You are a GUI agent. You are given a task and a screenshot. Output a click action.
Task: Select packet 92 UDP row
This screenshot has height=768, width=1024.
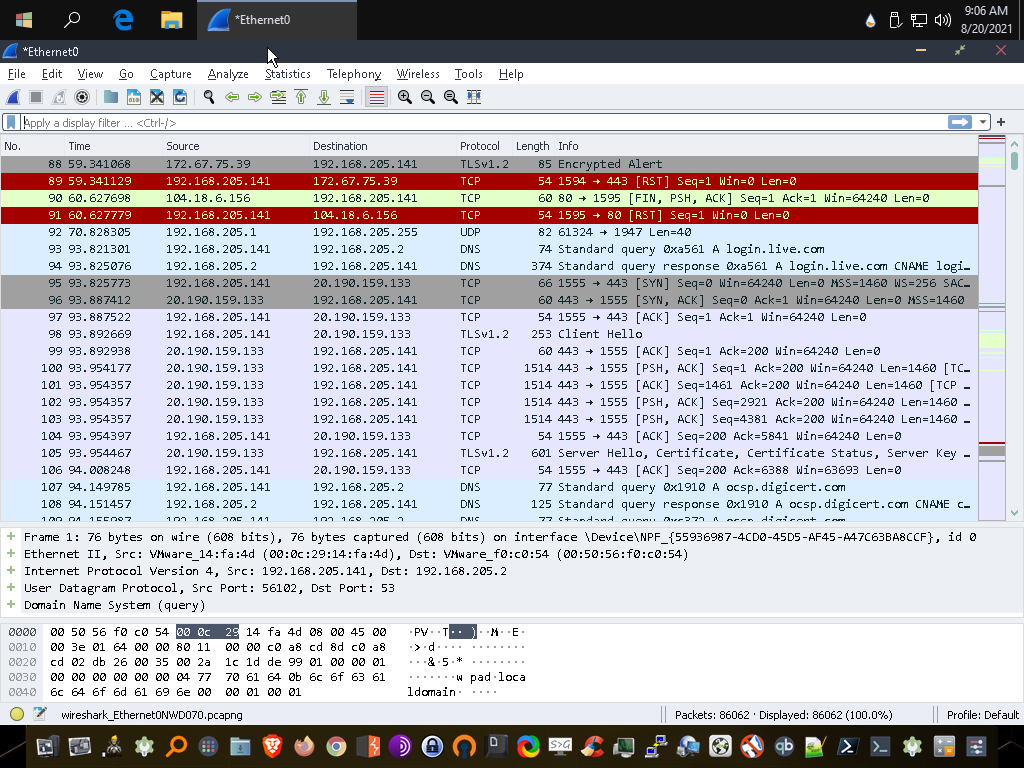(x=489, y=232)
